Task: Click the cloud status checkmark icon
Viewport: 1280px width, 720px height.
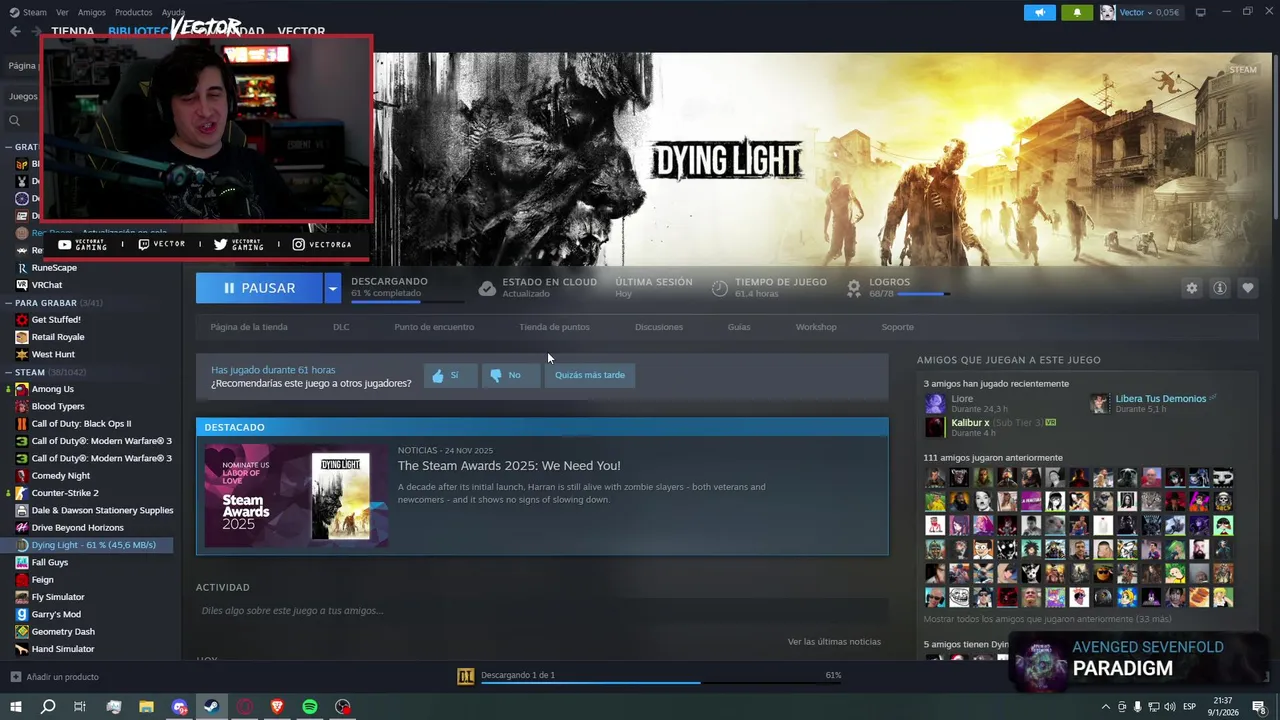Action: tap(487, 288)
